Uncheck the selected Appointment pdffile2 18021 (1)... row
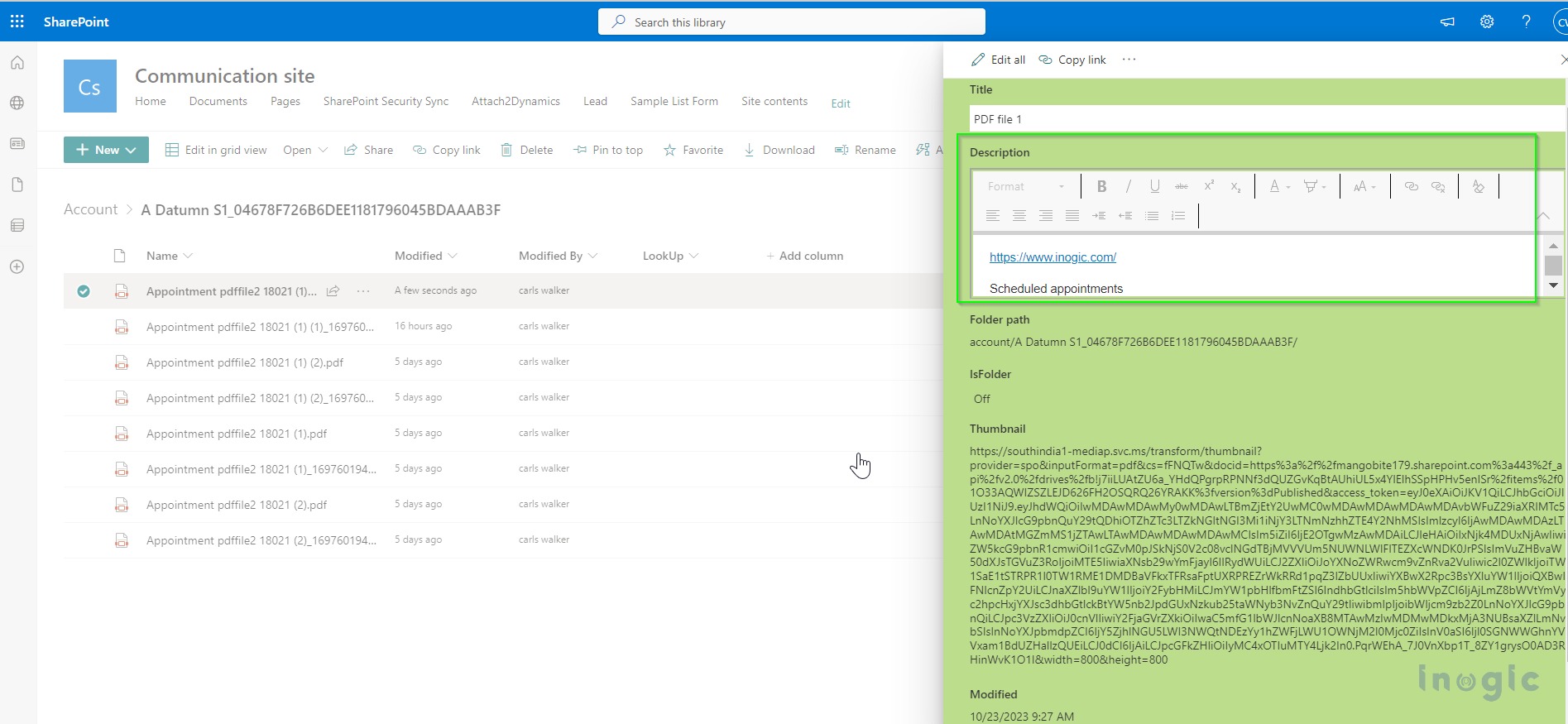The width and height of the screenshot is (1568, 724). 84,291
